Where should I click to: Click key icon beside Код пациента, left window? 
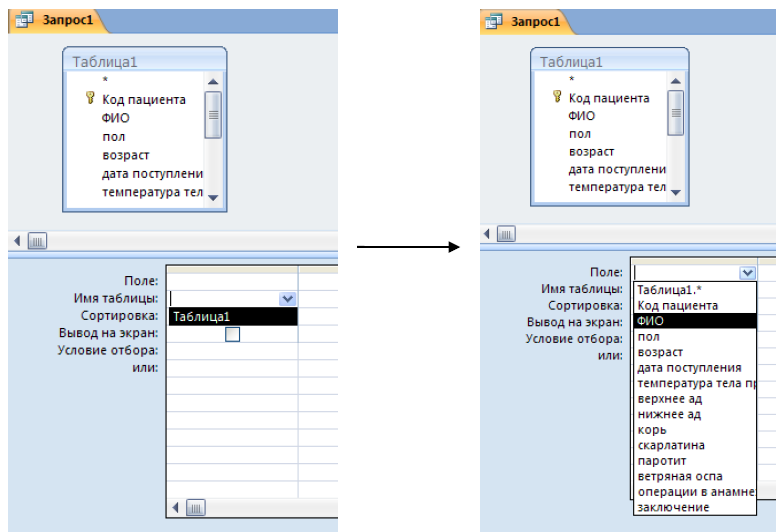point(90,98)
